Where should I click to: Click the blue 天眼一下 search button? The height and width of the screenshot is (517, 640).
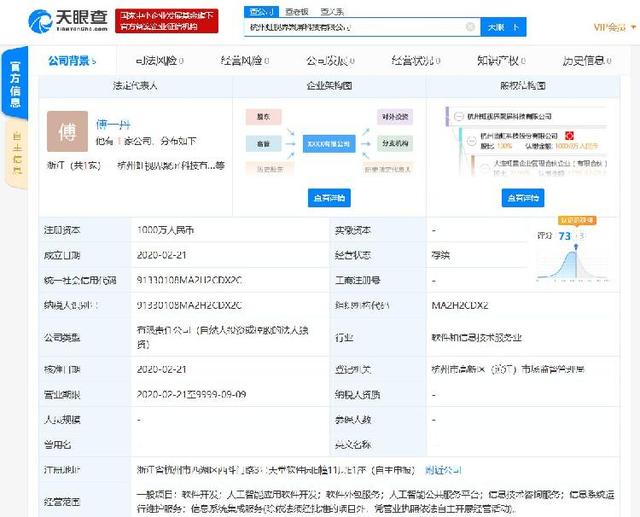[503, 27]
